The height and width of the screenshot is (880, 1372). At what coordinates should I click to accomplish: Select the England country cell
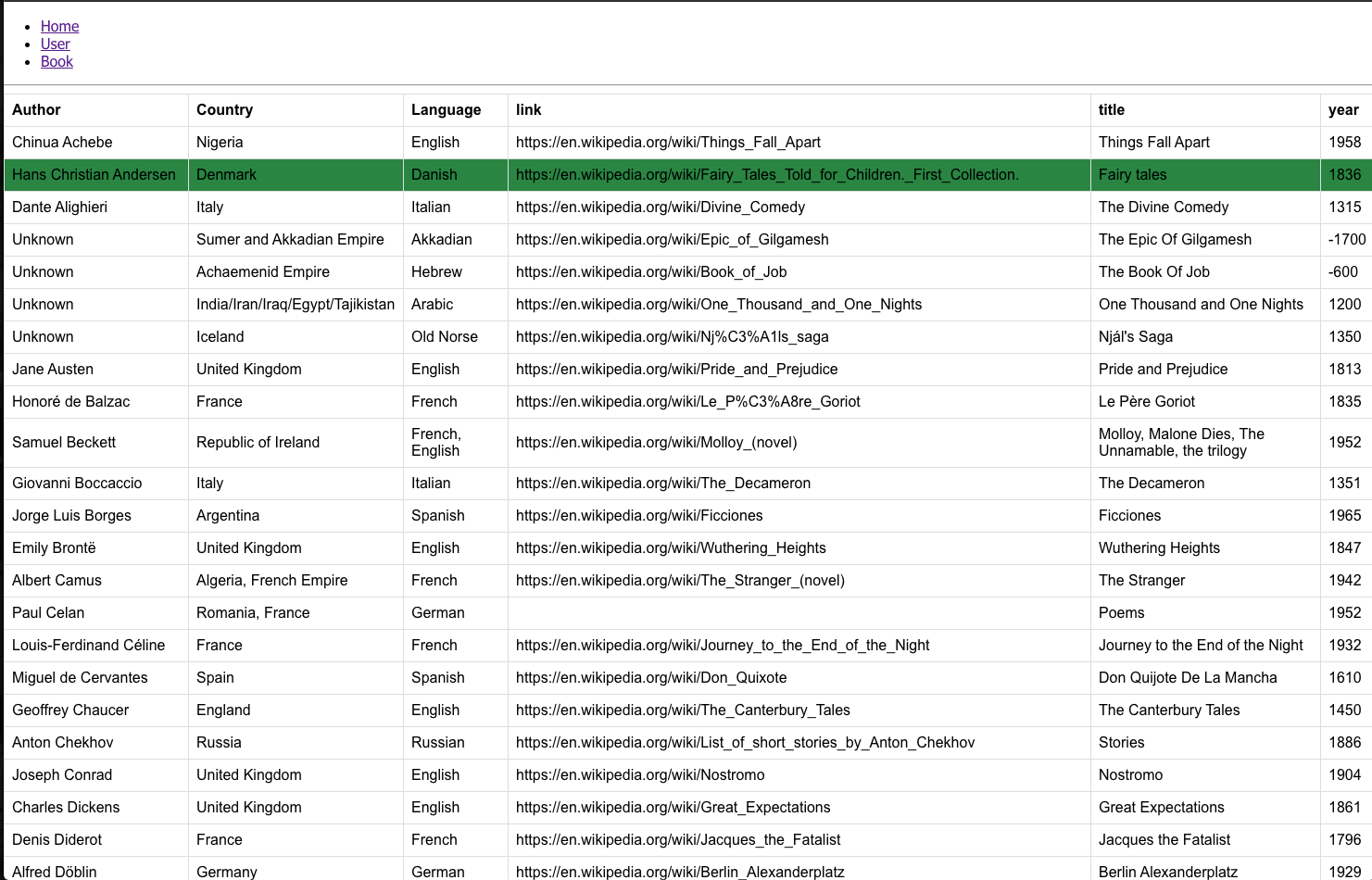click(x=296, y=710)
